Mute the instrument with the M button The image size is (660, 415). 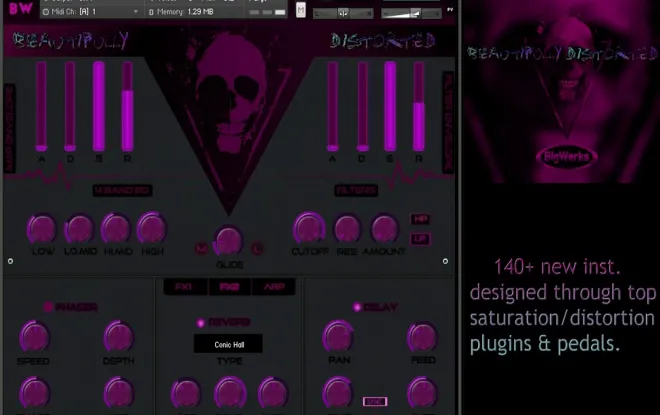(301, 10)
